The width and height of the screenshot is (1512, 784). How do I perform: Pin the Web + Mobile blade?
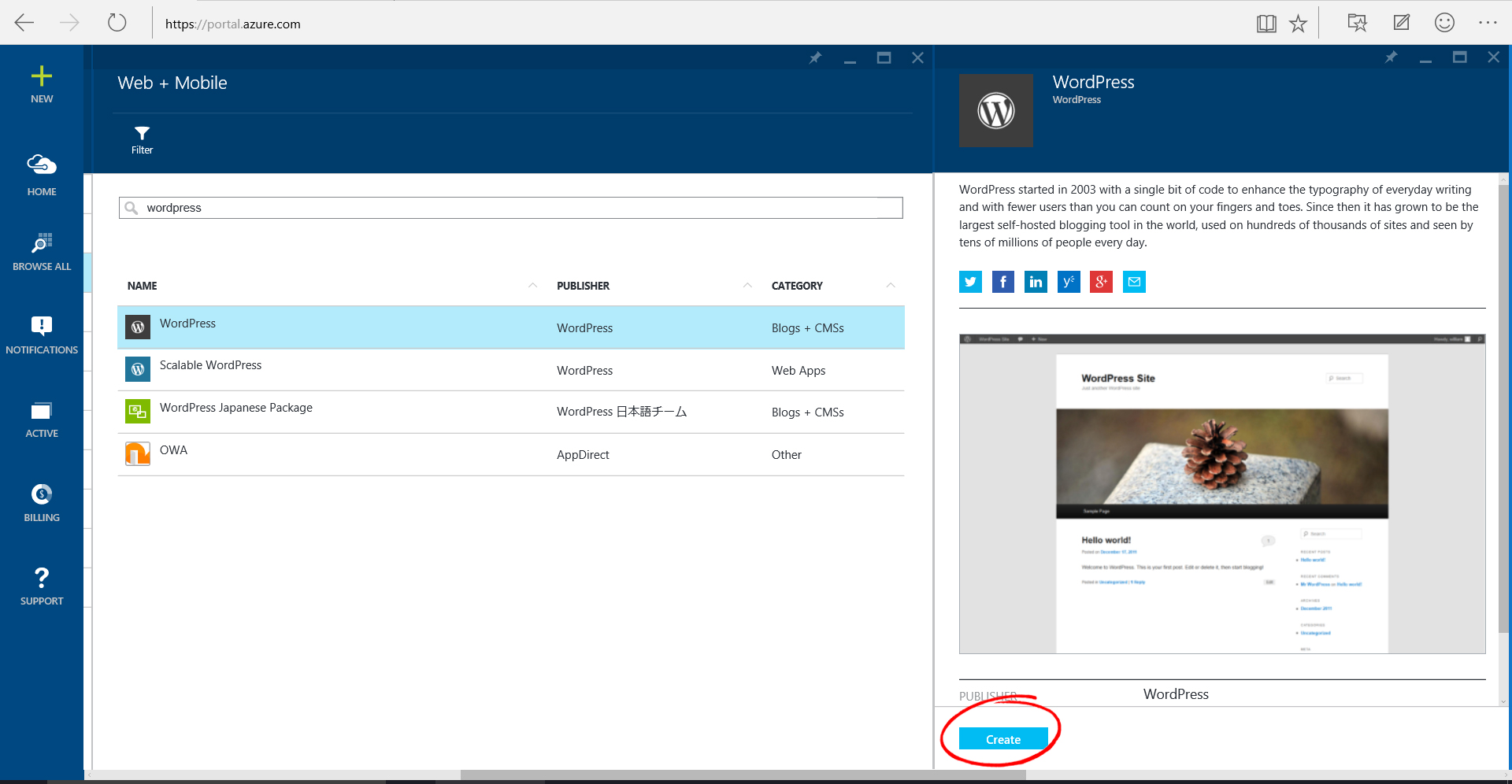pos(815,57)
